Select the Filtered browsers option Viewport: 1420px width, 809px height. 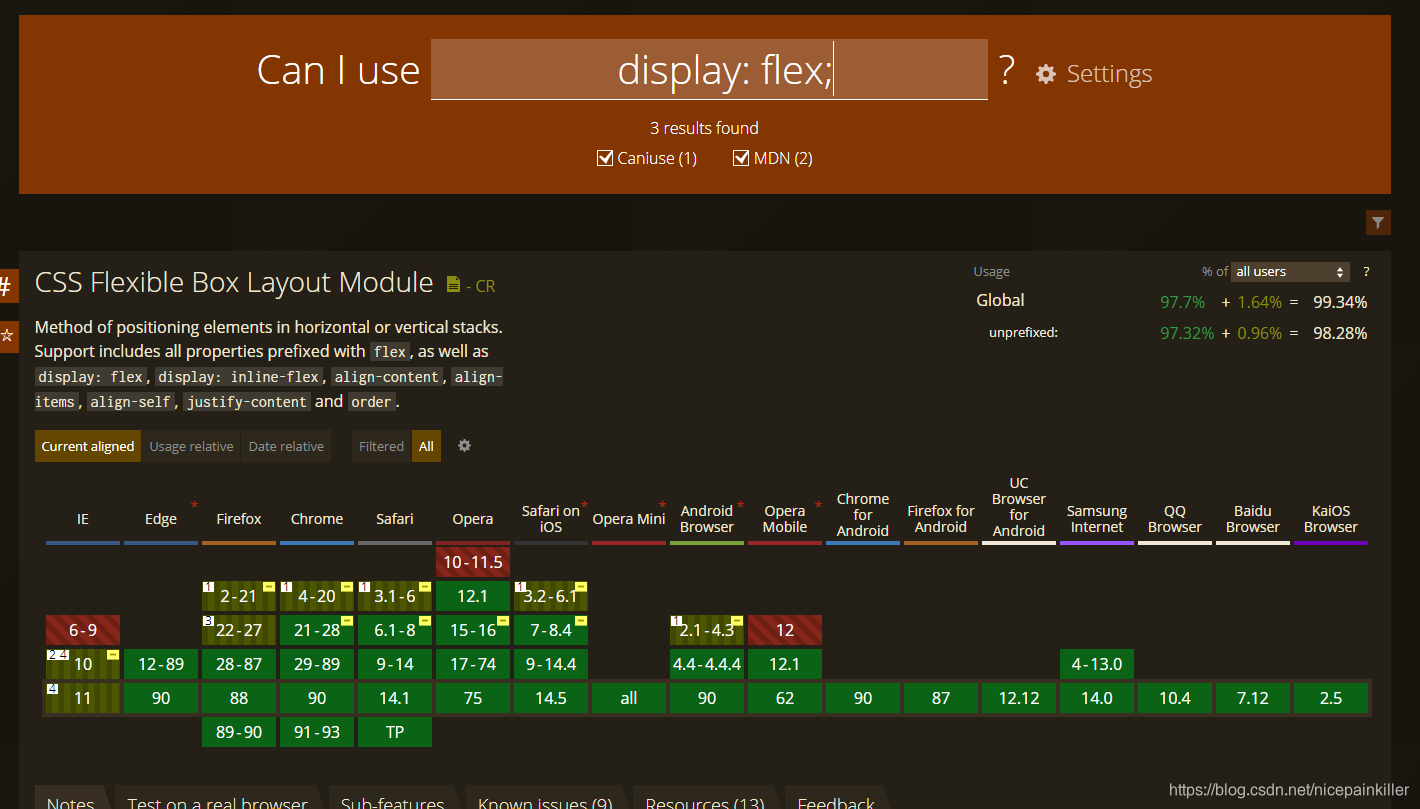click(x=382, y=446)
